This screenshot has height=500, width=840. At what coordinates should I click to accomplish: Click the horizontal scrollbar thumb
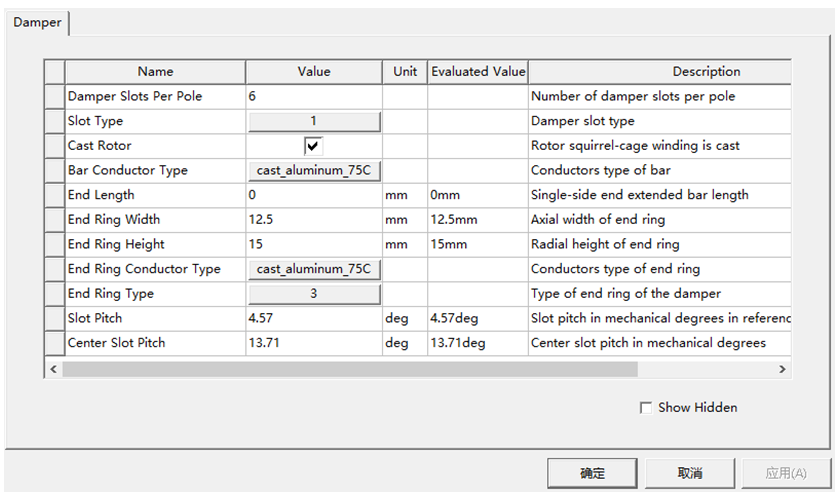coord(350,369)
